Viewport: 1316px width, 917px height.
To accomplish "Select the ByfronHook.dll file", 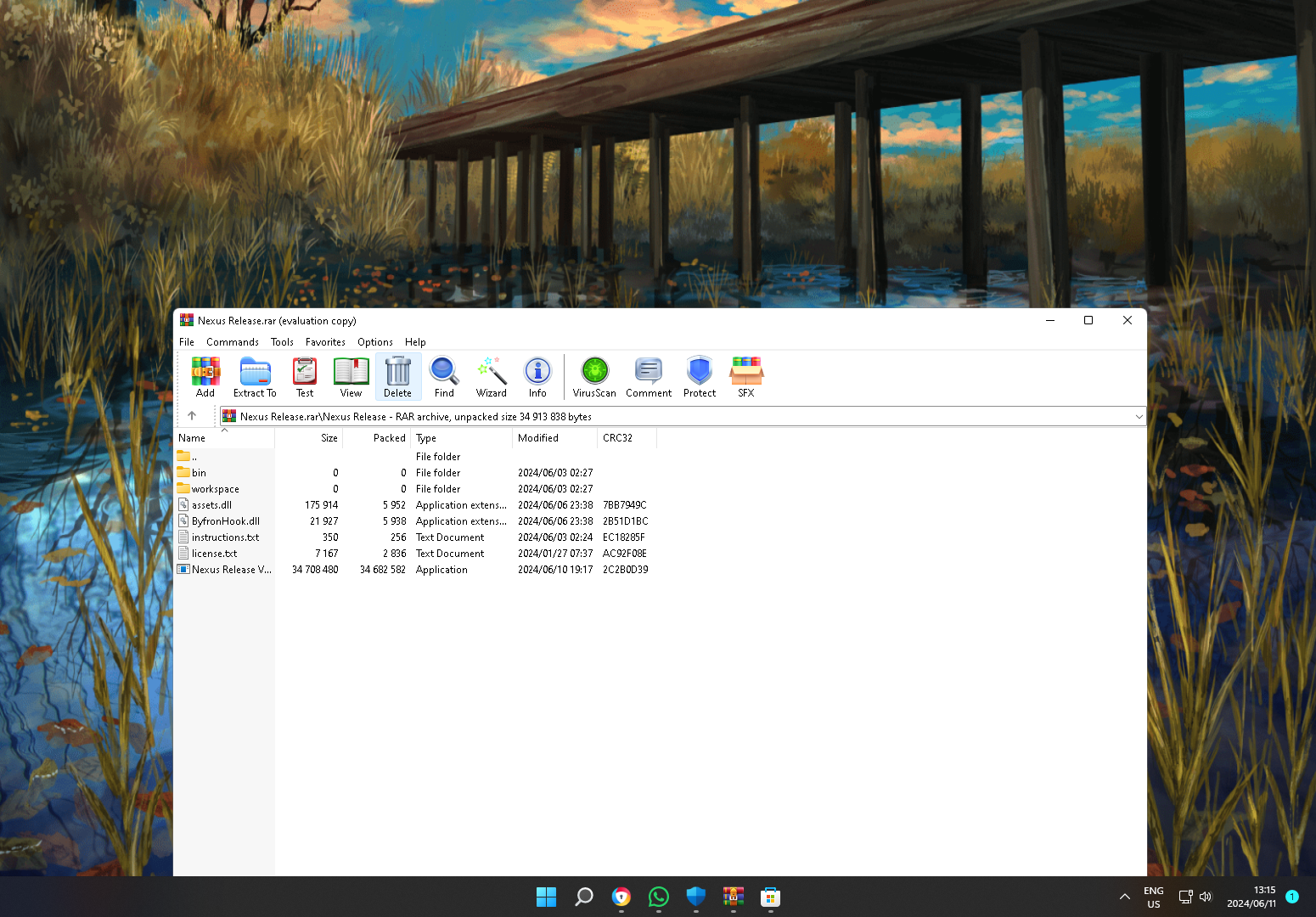I will tap(226, 521).
